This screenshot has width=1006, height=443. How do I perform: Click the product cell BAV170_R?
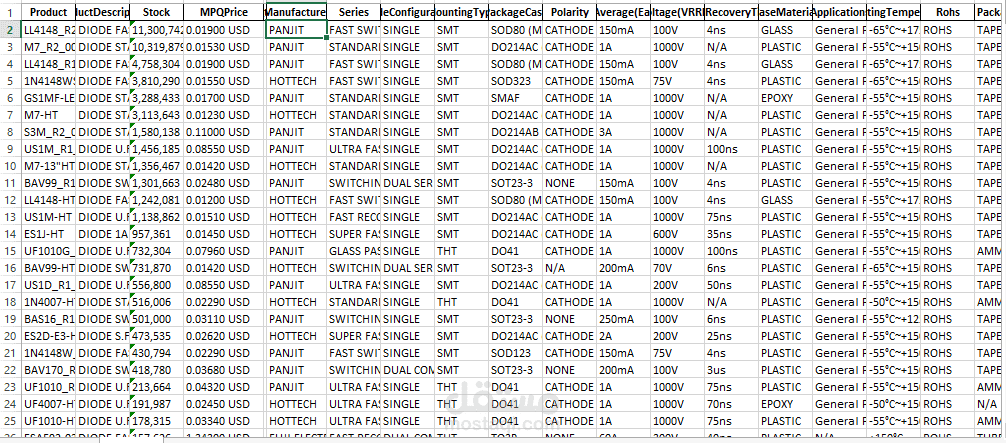pyautogui.click(x=49, y=370)
